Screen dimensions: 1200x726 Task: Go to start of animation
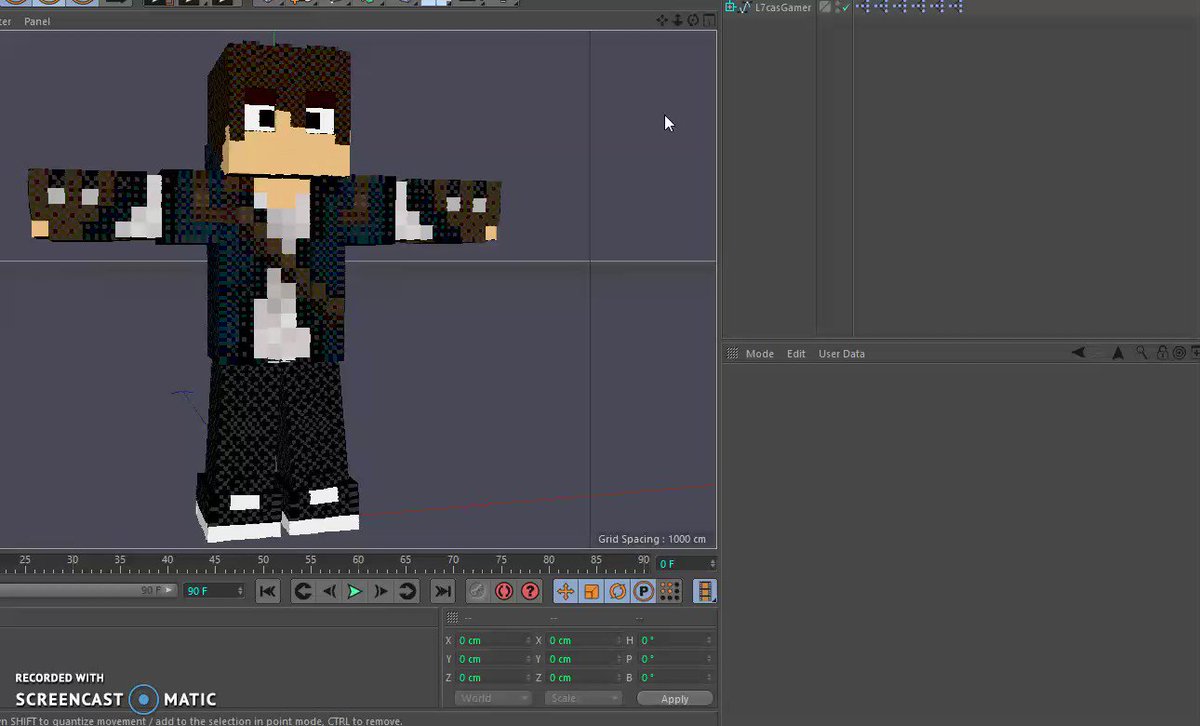point(267,591)
